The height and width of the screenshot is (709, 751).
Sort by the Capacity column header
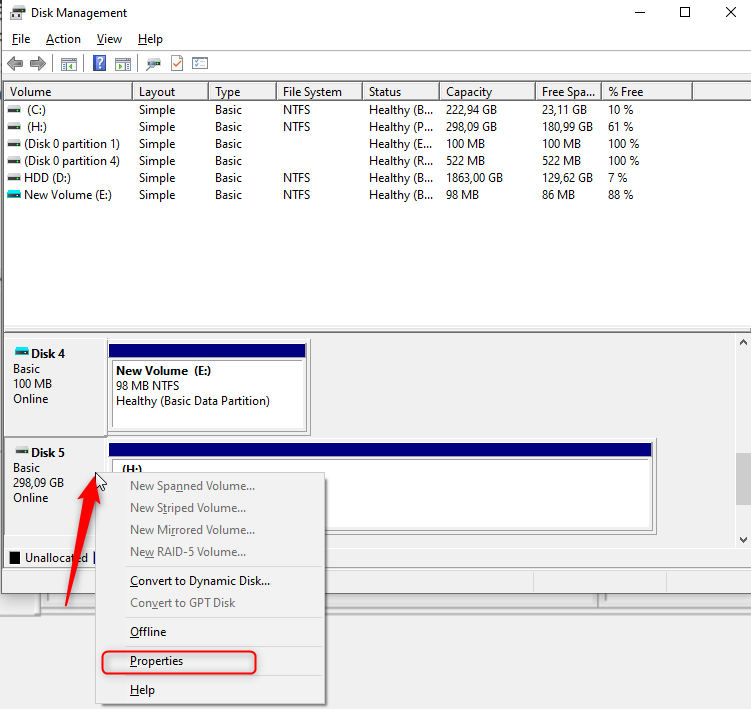[487, 91]
